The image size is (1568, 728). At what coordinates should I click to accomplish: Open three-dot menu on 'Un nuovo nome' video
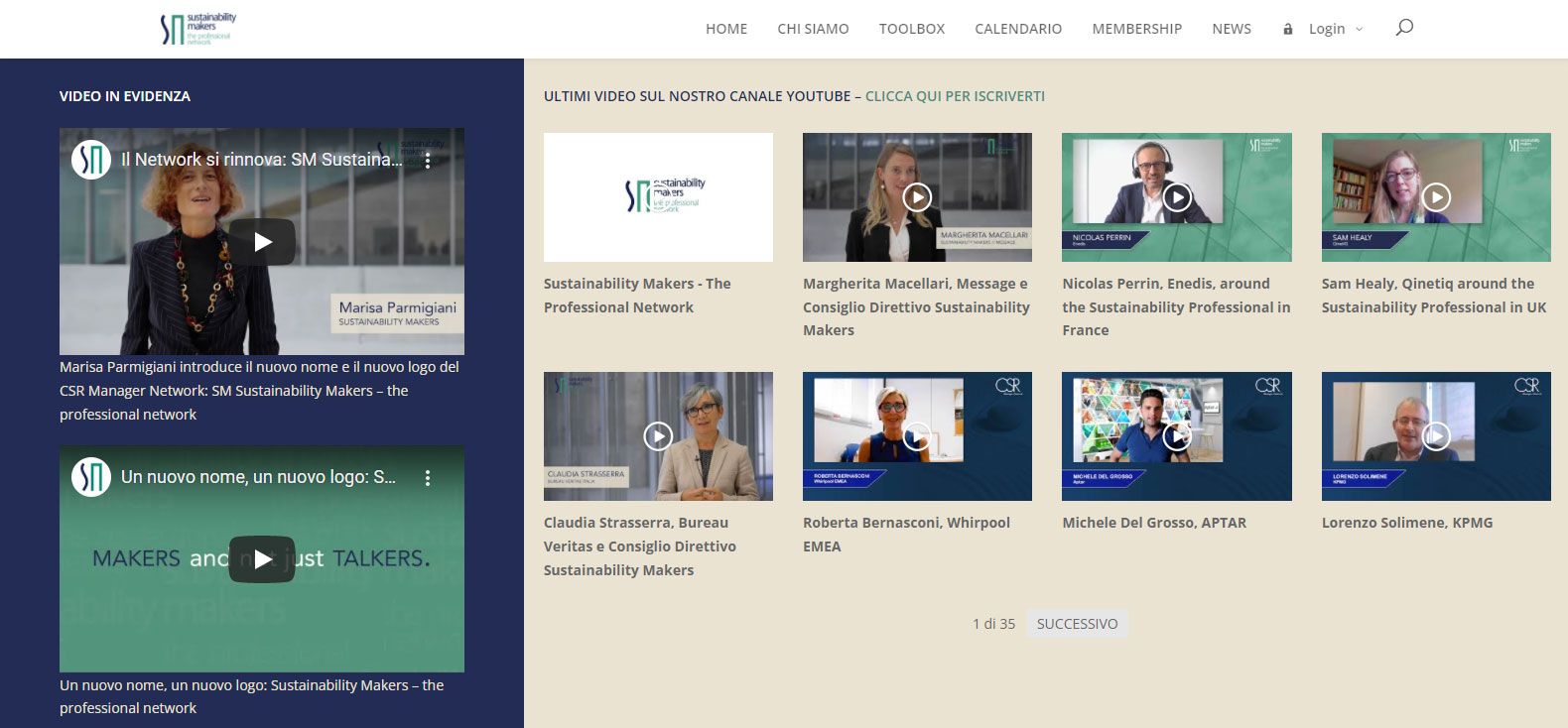click(x=428, y=478)
